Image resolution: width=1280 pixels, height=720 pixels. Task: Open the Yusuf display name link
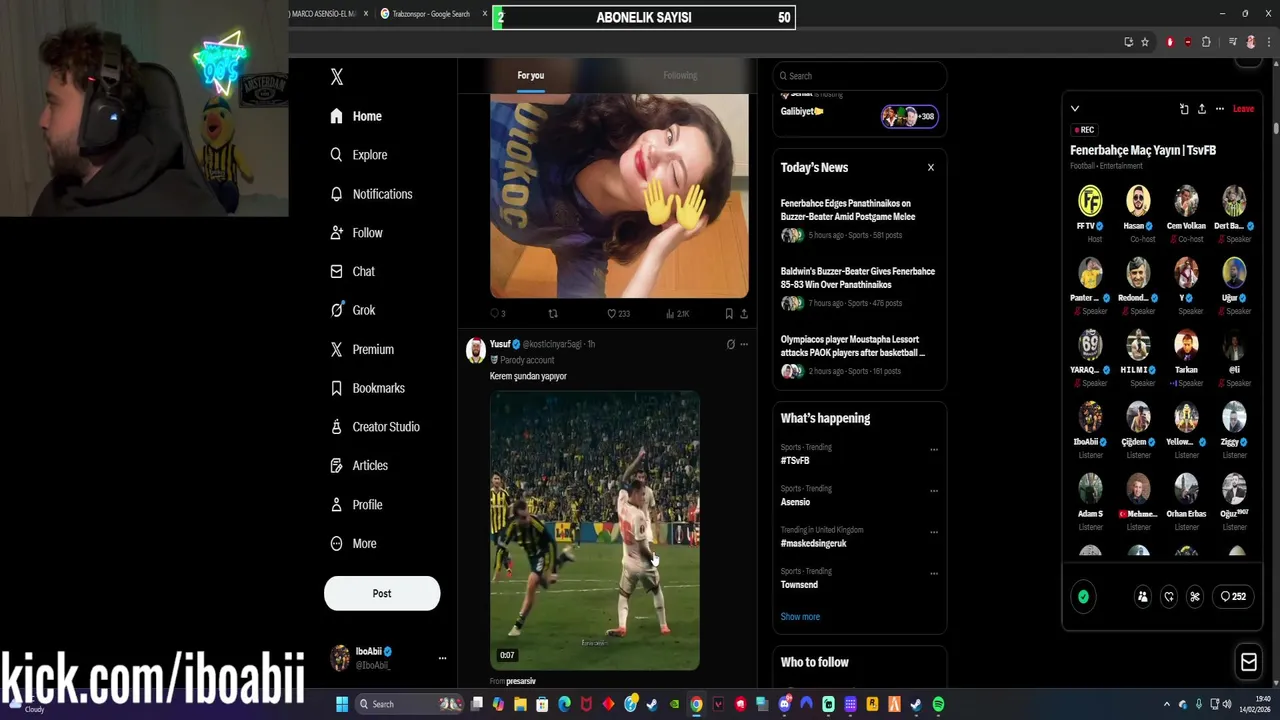pos(500,344)
